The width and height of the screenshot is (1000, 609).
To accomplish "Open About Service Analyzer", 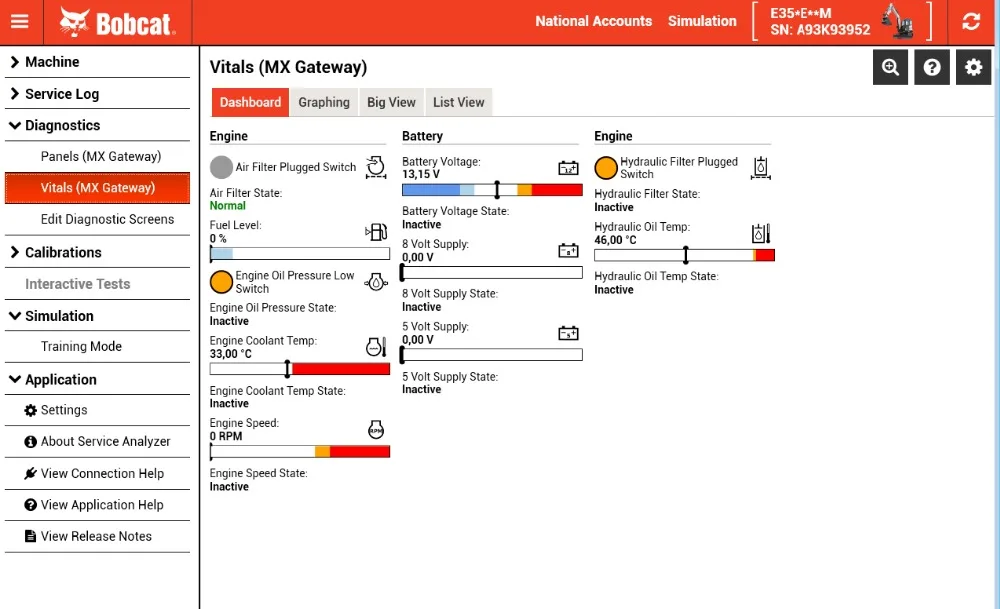I will [97, 441].
